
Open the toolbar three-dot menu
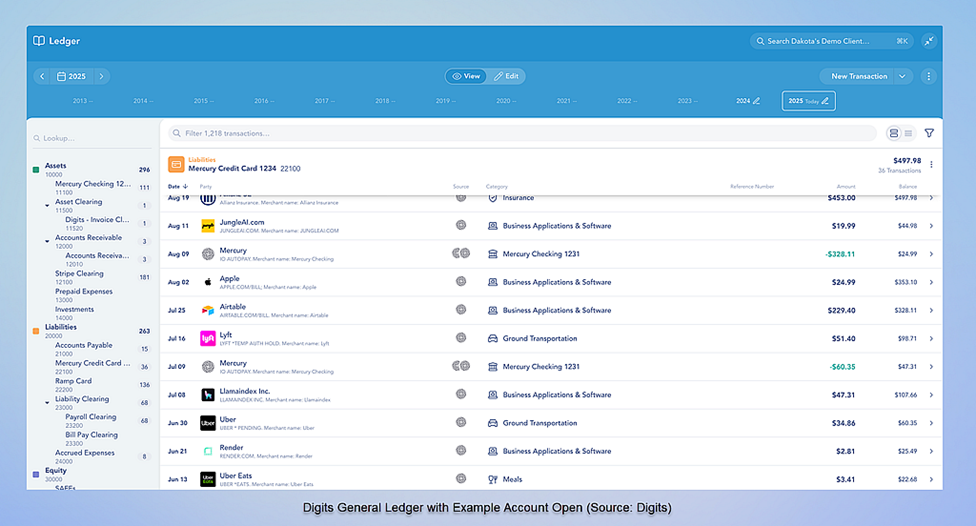[929, 76]
